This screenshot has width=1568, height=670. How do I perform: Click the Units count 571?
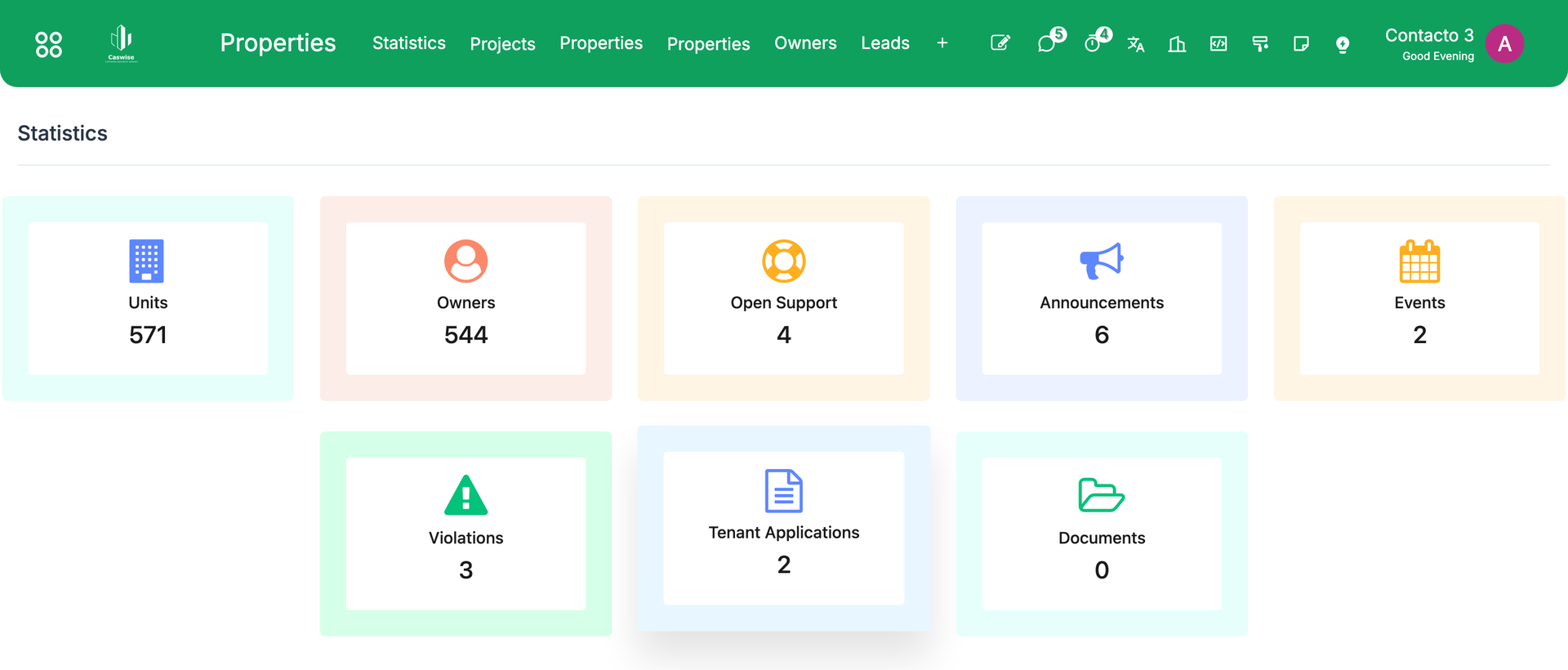coord(148,335)
